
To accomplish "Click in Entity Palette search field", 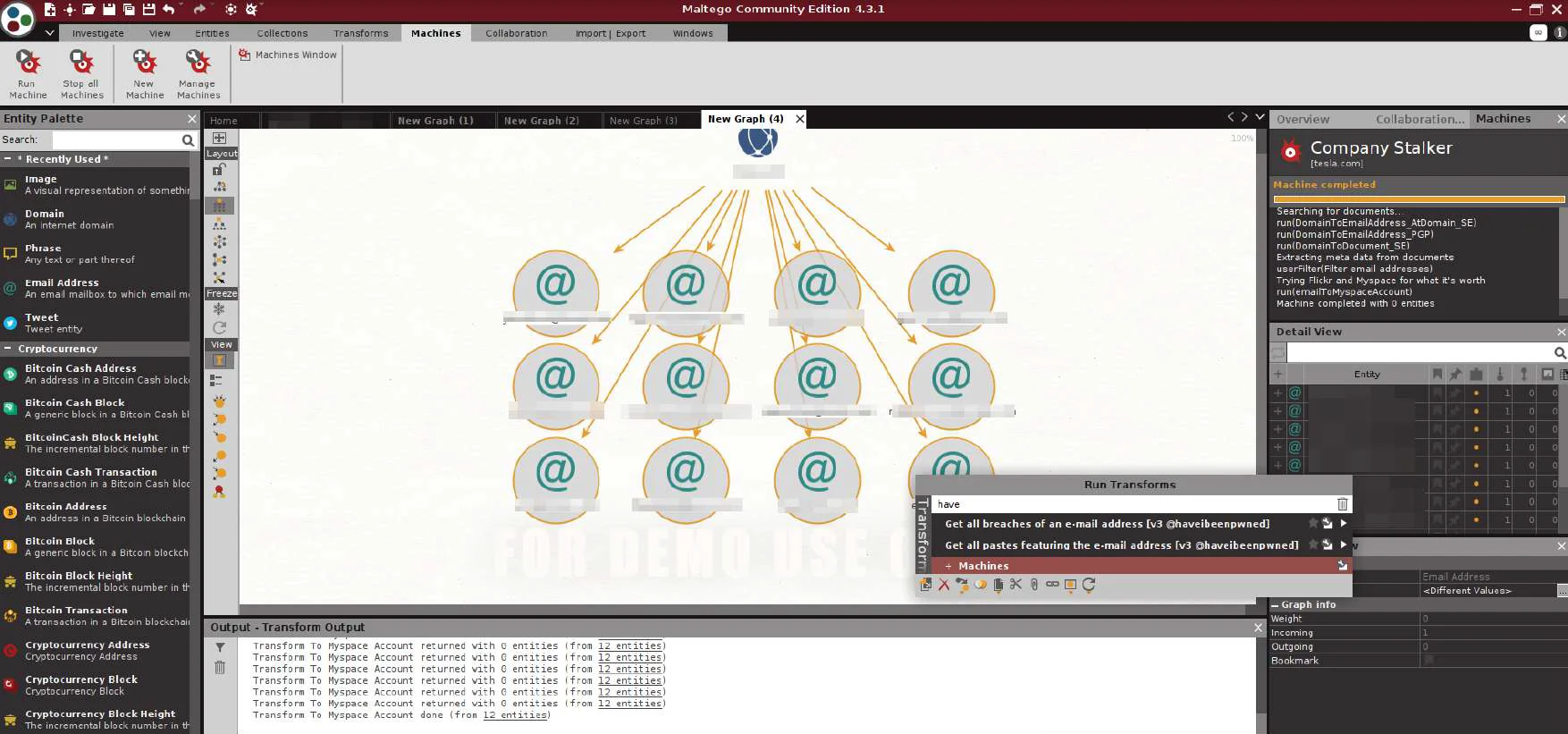I will tap(115, 139).
